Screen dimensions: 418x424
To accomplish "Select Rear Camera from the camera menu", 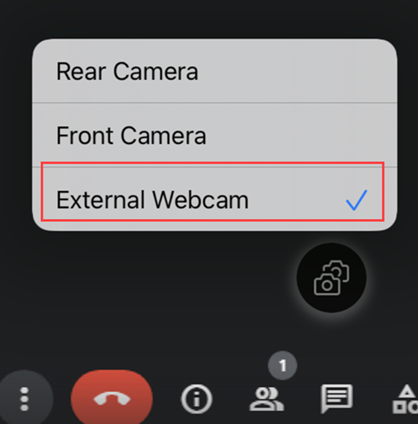I will [215, 71].
